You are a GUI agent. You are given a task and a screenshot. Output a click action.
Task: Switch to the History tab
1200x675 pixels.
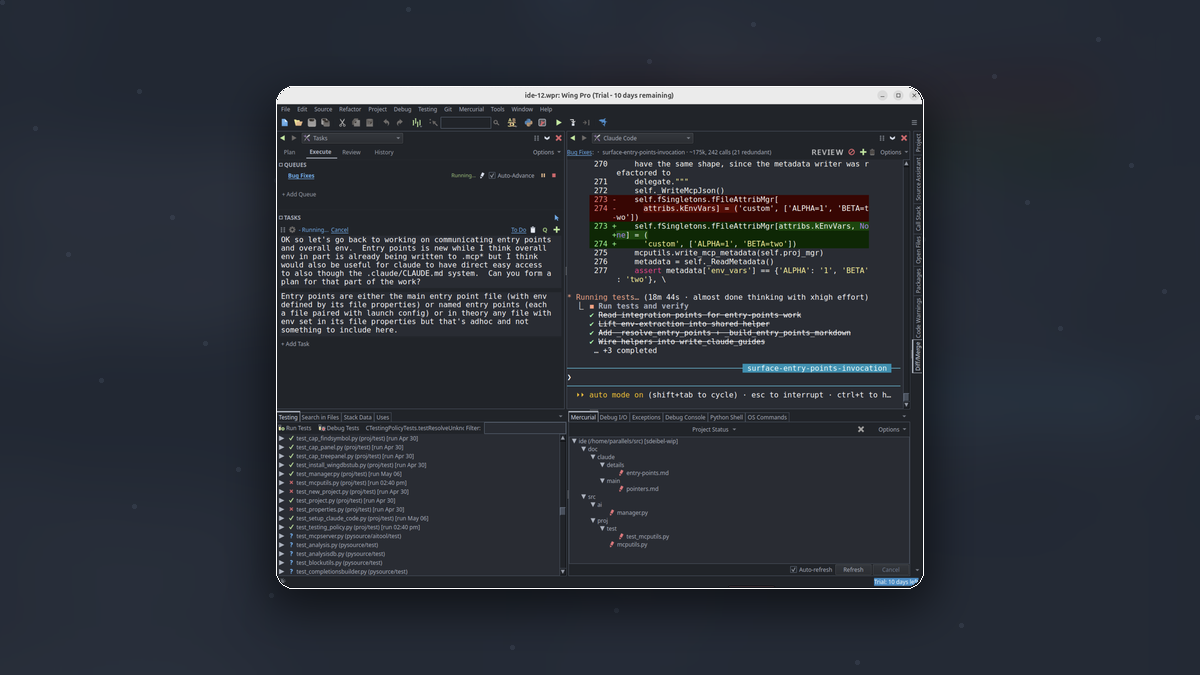[384, 152]
